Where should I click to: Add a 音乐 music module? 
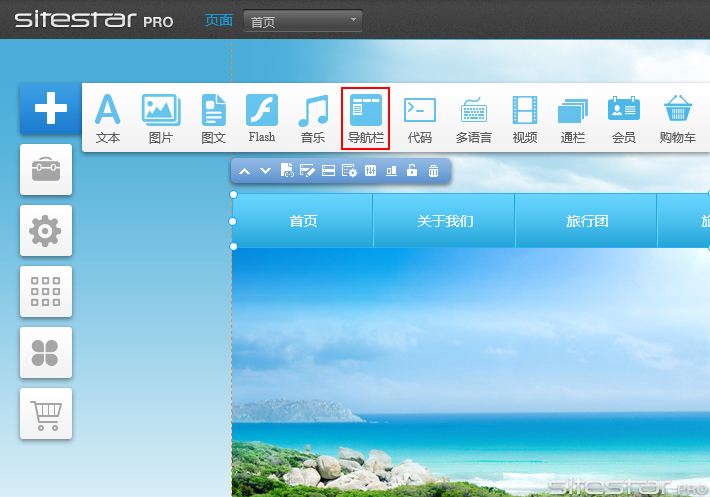point(313,118)
